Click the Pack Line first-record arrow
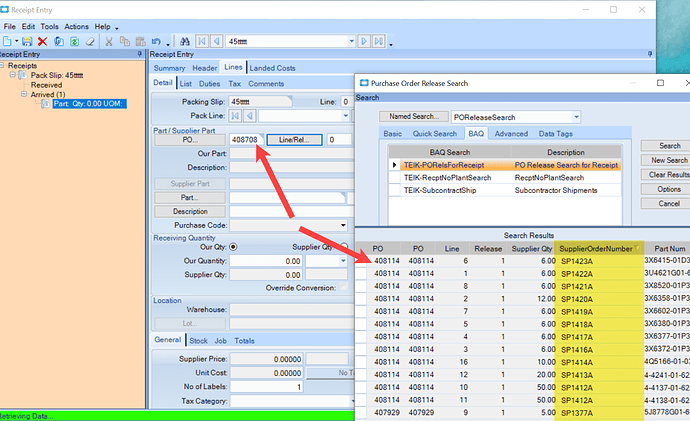 [235, 116]
